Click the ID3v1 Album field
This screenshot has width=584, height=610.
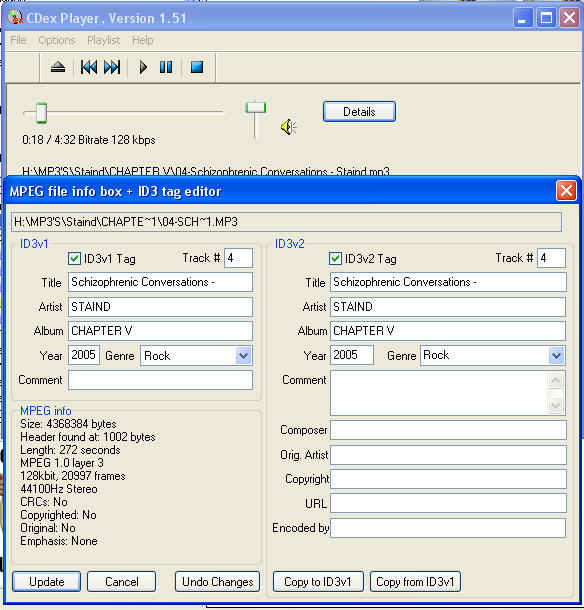point(160,331)
